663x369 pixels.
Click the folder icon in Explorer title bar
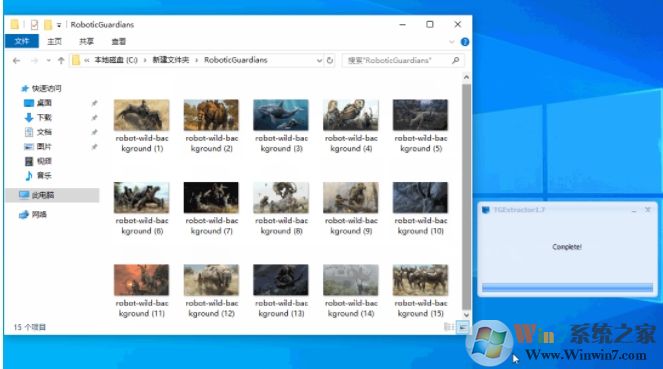[x=15, y=25]
